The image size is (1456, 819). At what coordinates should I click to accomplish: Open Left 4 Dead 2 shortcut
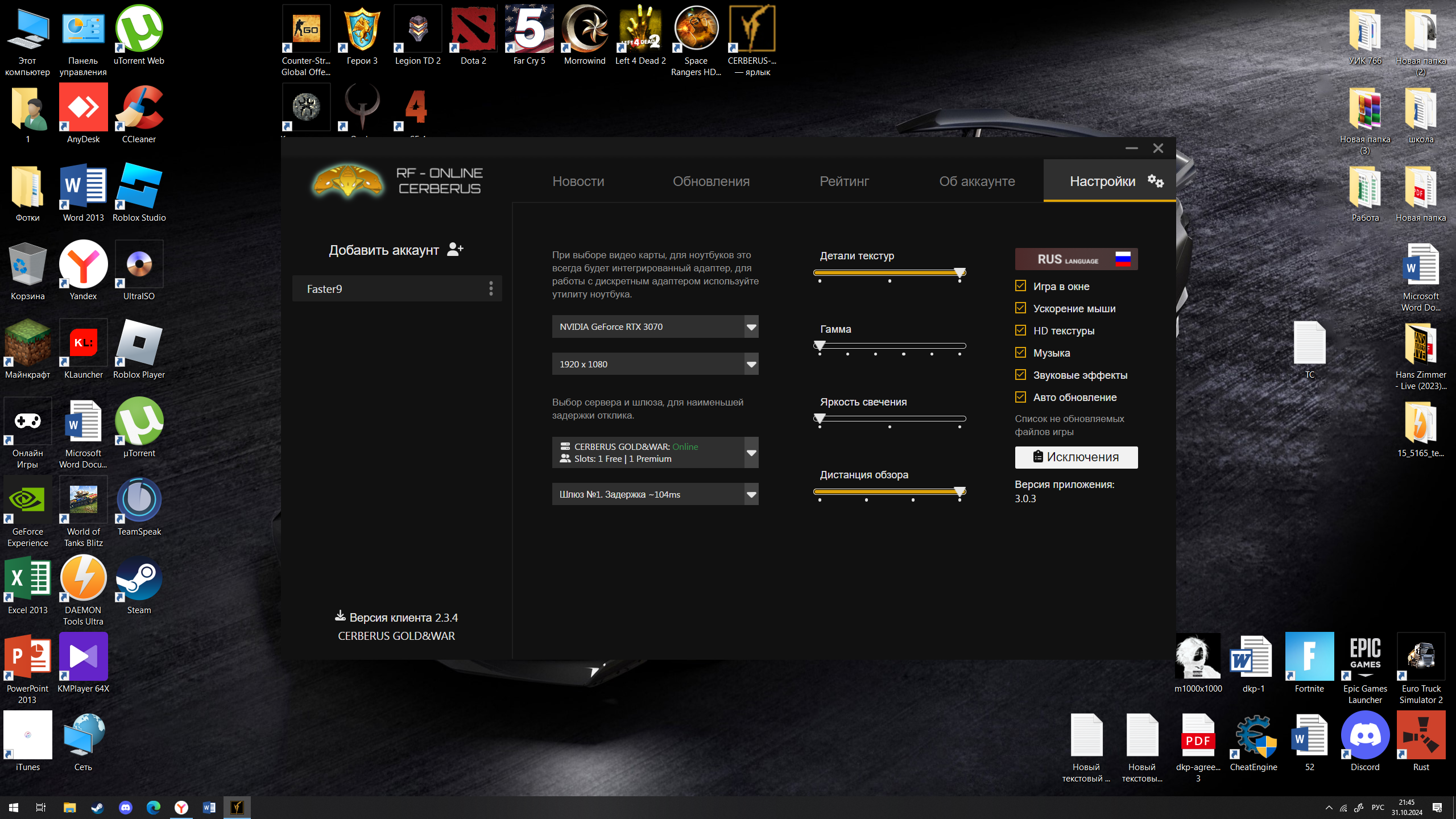(x=640, y=35)
